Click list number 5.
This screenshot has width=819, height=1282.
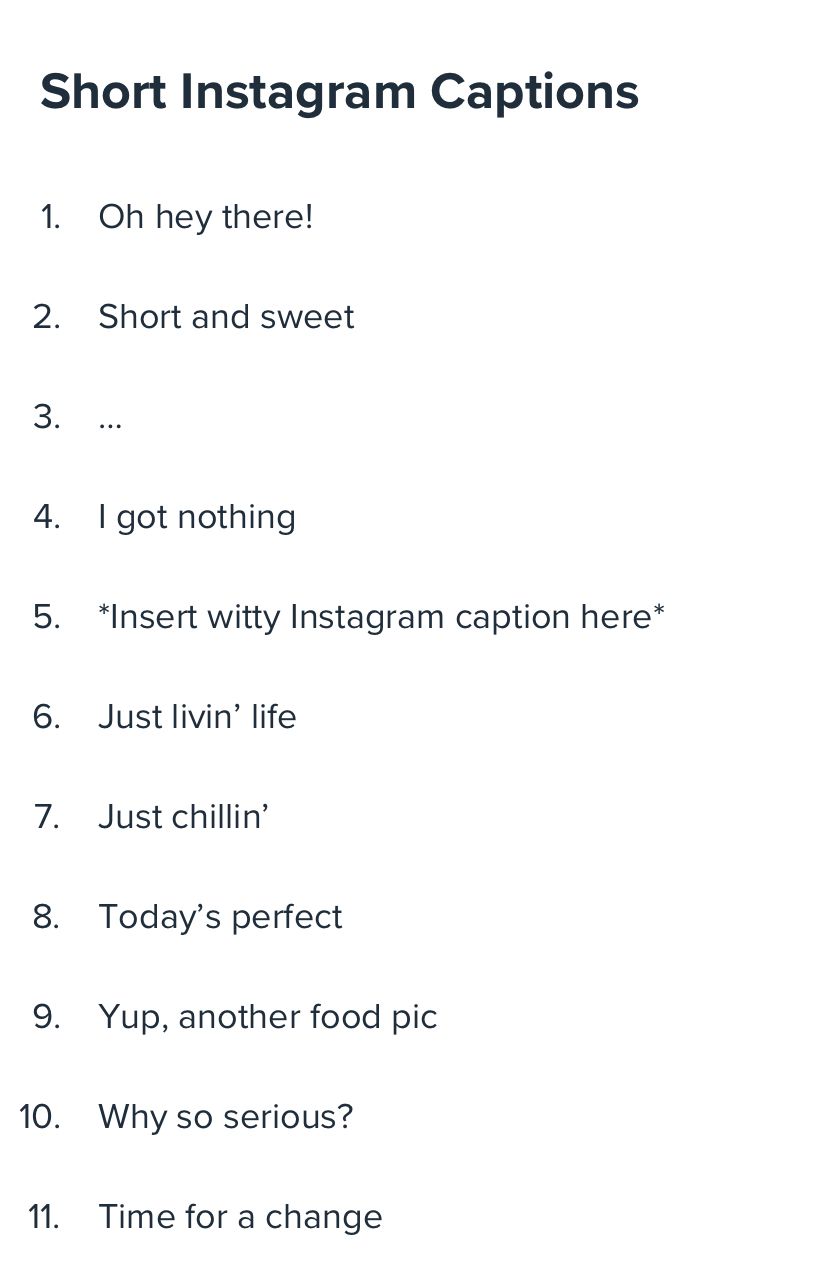tap(47, 617)
